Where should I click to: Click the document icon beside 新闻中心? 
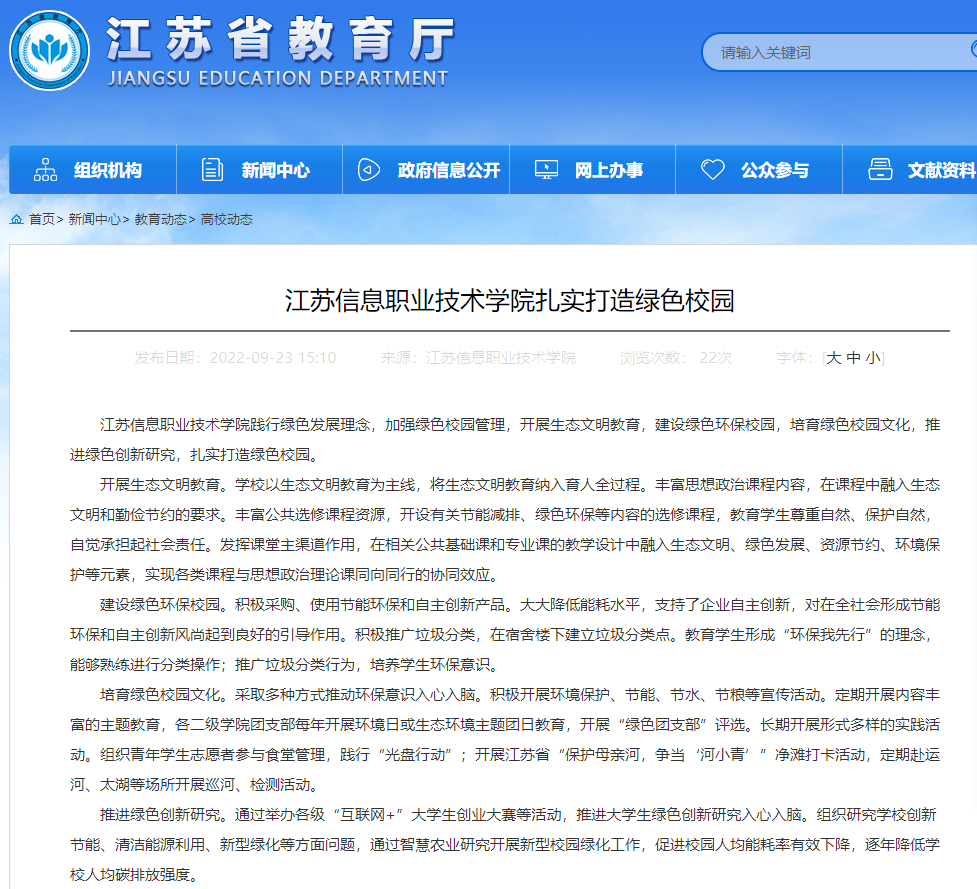(x=212, y=169)
